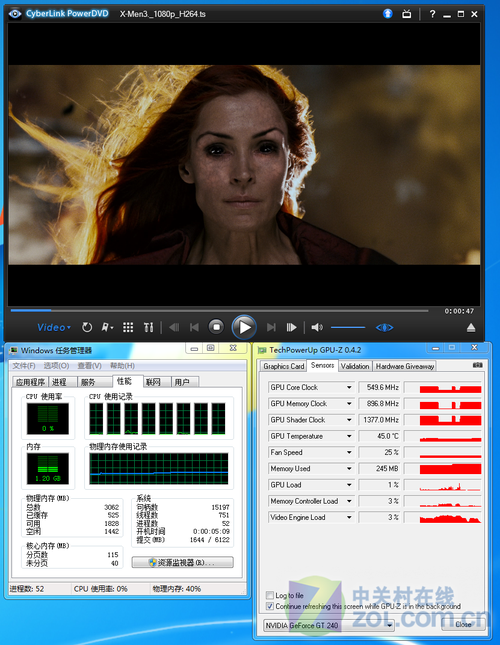Click the memory 1.20 GB gauge
500x645 pixels.
(x=48, y=469)
